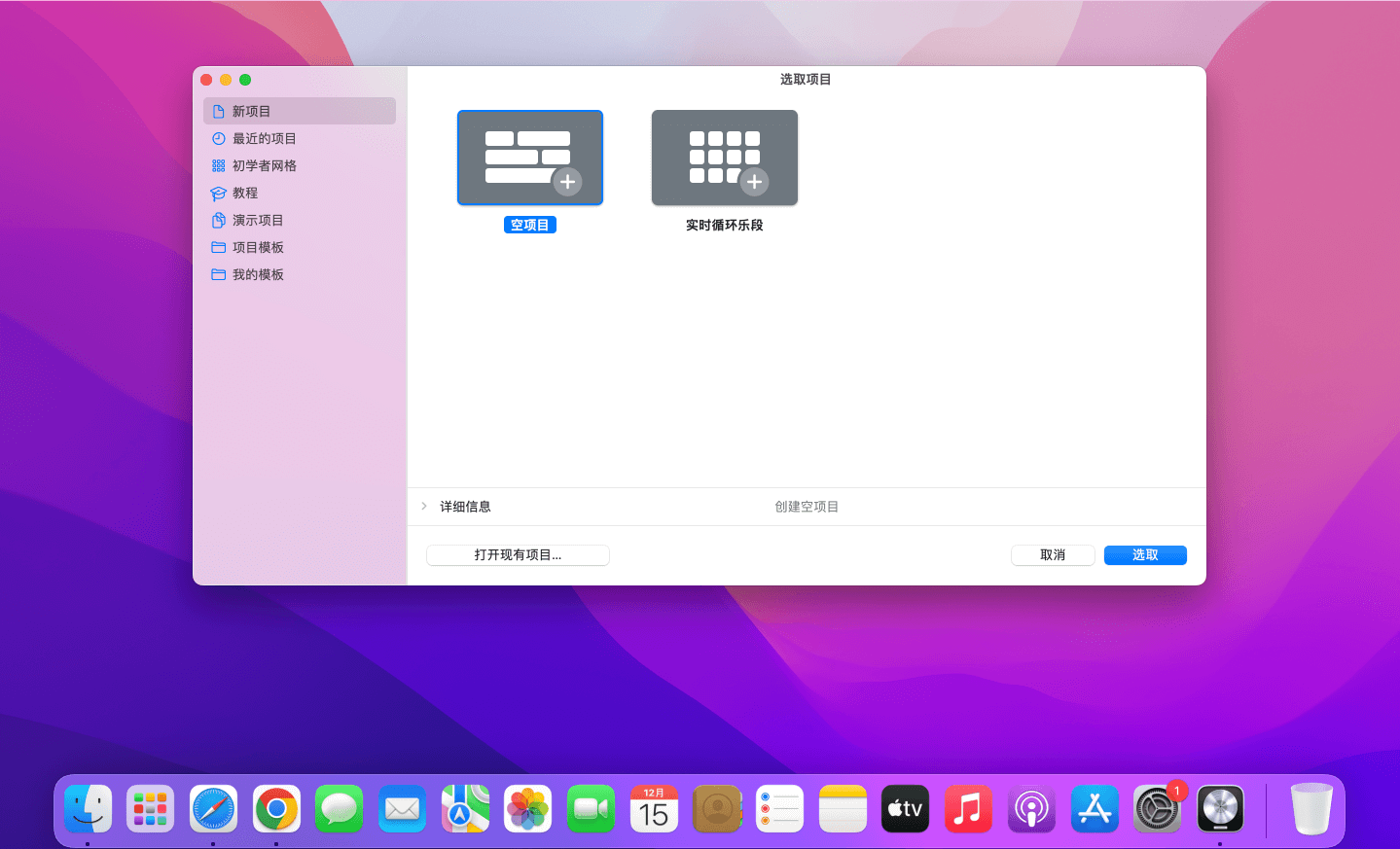The height and width of the screenshot is (849, 1400).
Task: Click the 演示项目 document icon
Action: coord(219,220)
